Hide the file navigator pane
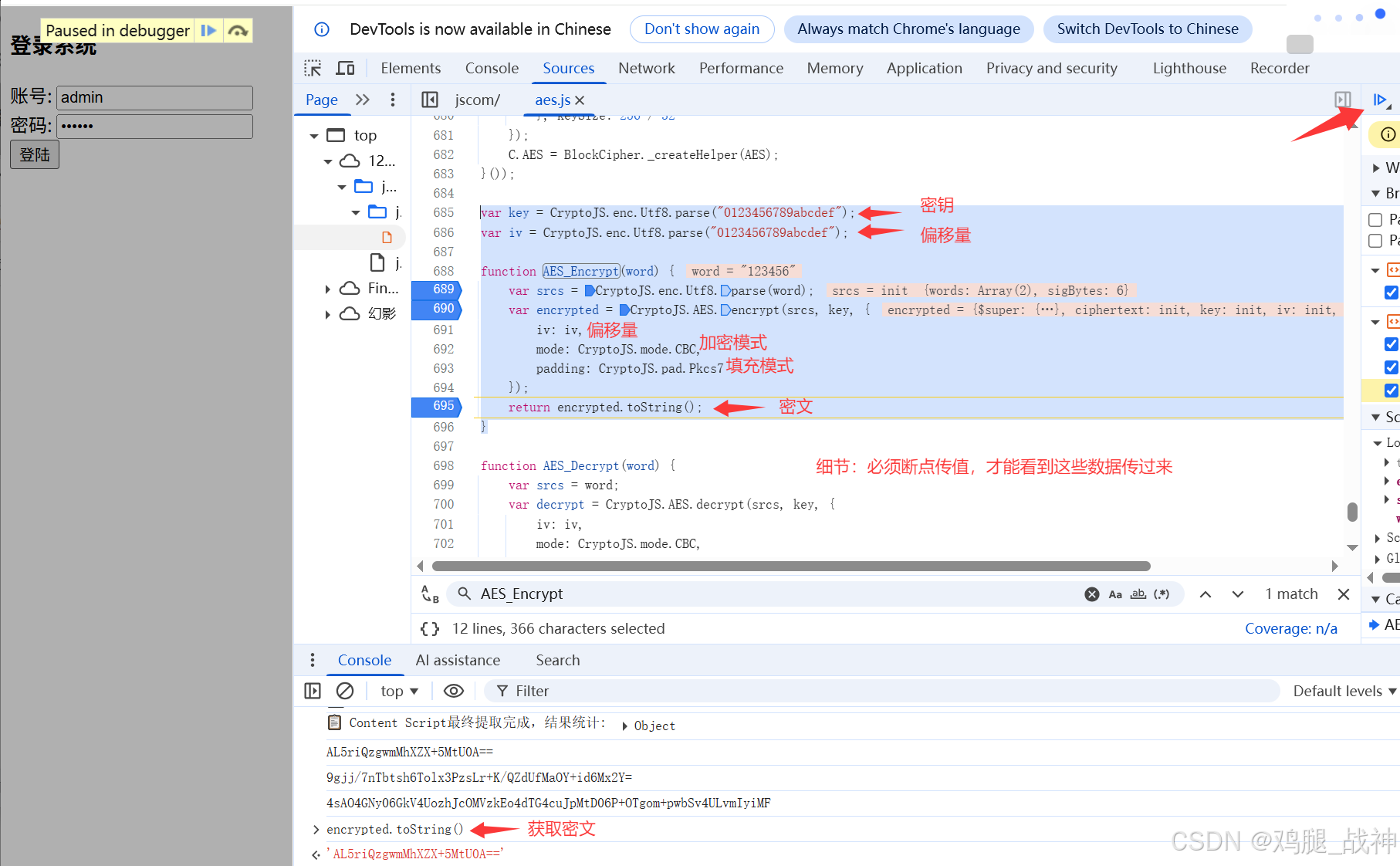 430,100
